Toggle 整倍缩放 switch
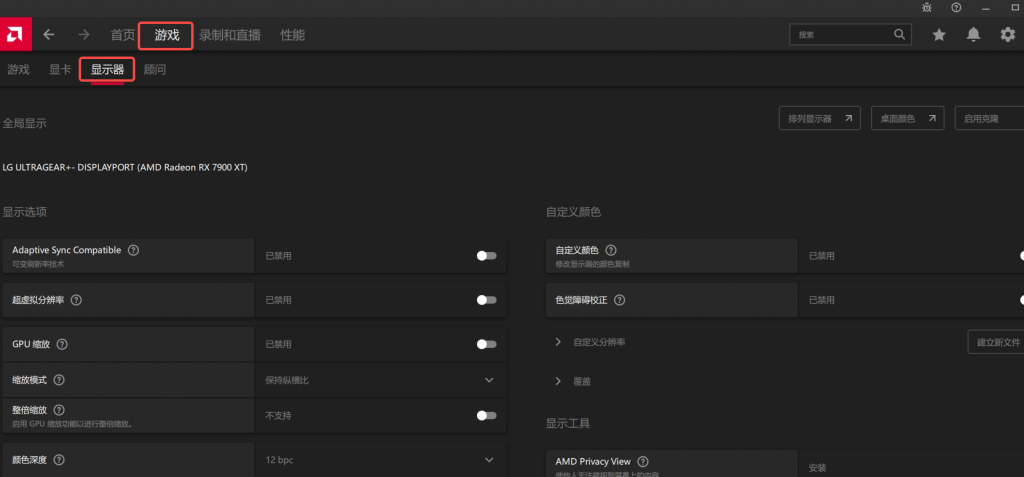Viewport: 1024px width, 477px height. coord(487,416)
